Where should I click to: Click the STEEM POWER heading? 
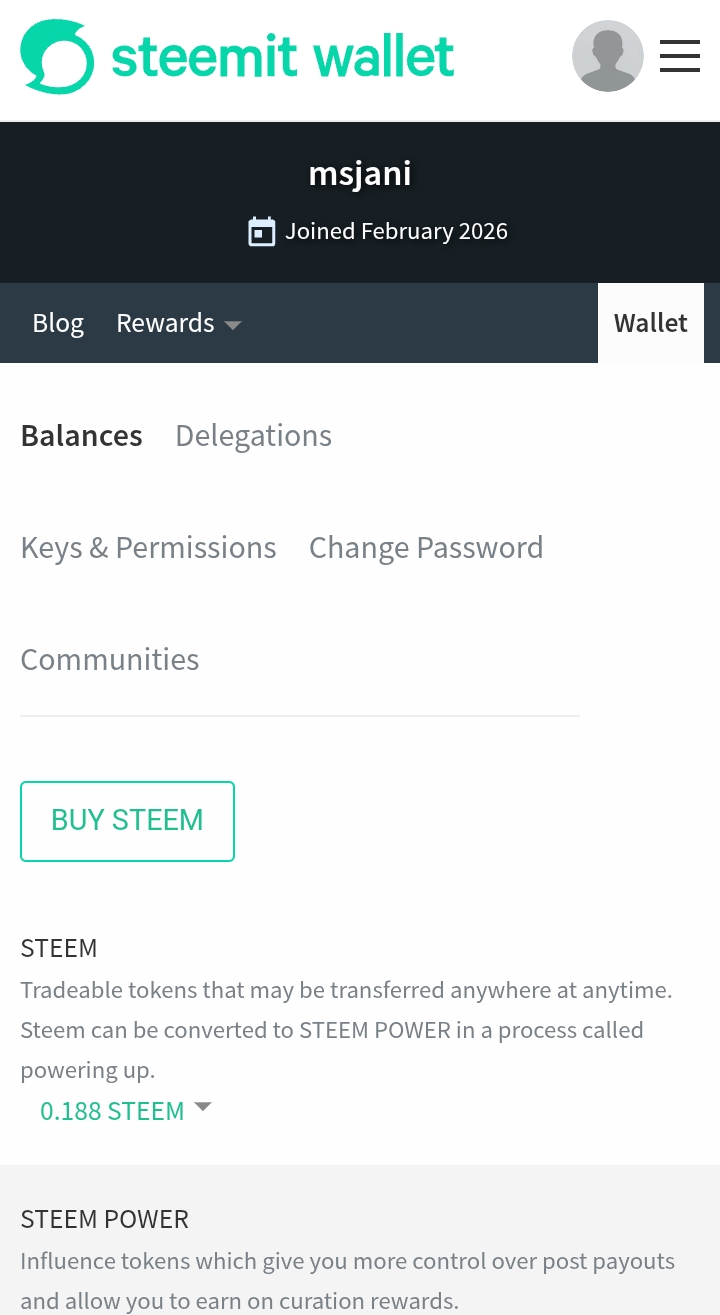tap(105, 1219)
